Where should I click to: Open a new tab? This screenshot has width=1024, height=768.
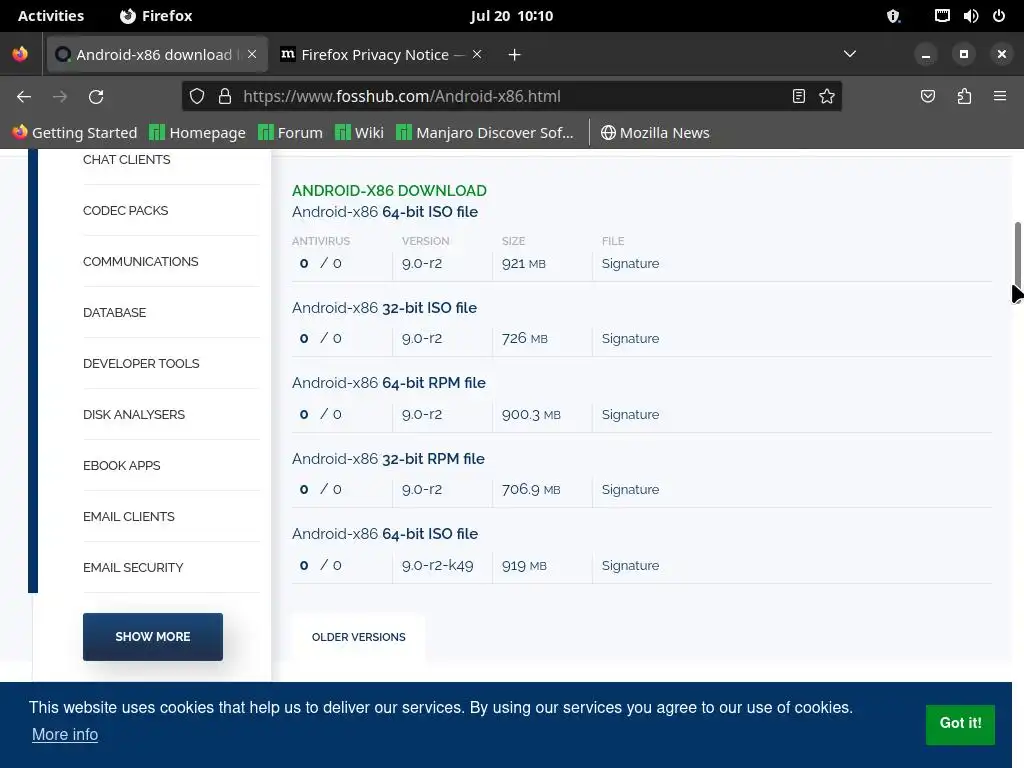515,55
